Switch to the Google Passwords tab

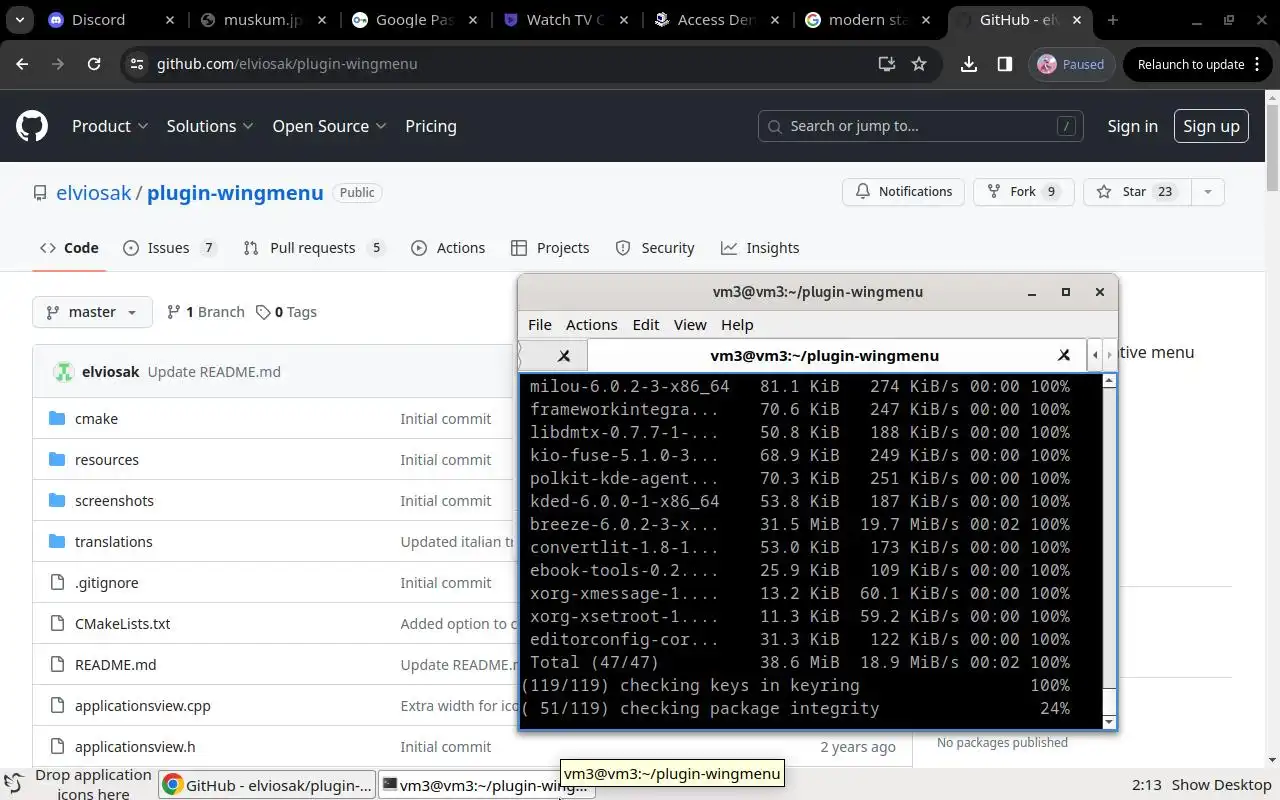tap(415, 20)
